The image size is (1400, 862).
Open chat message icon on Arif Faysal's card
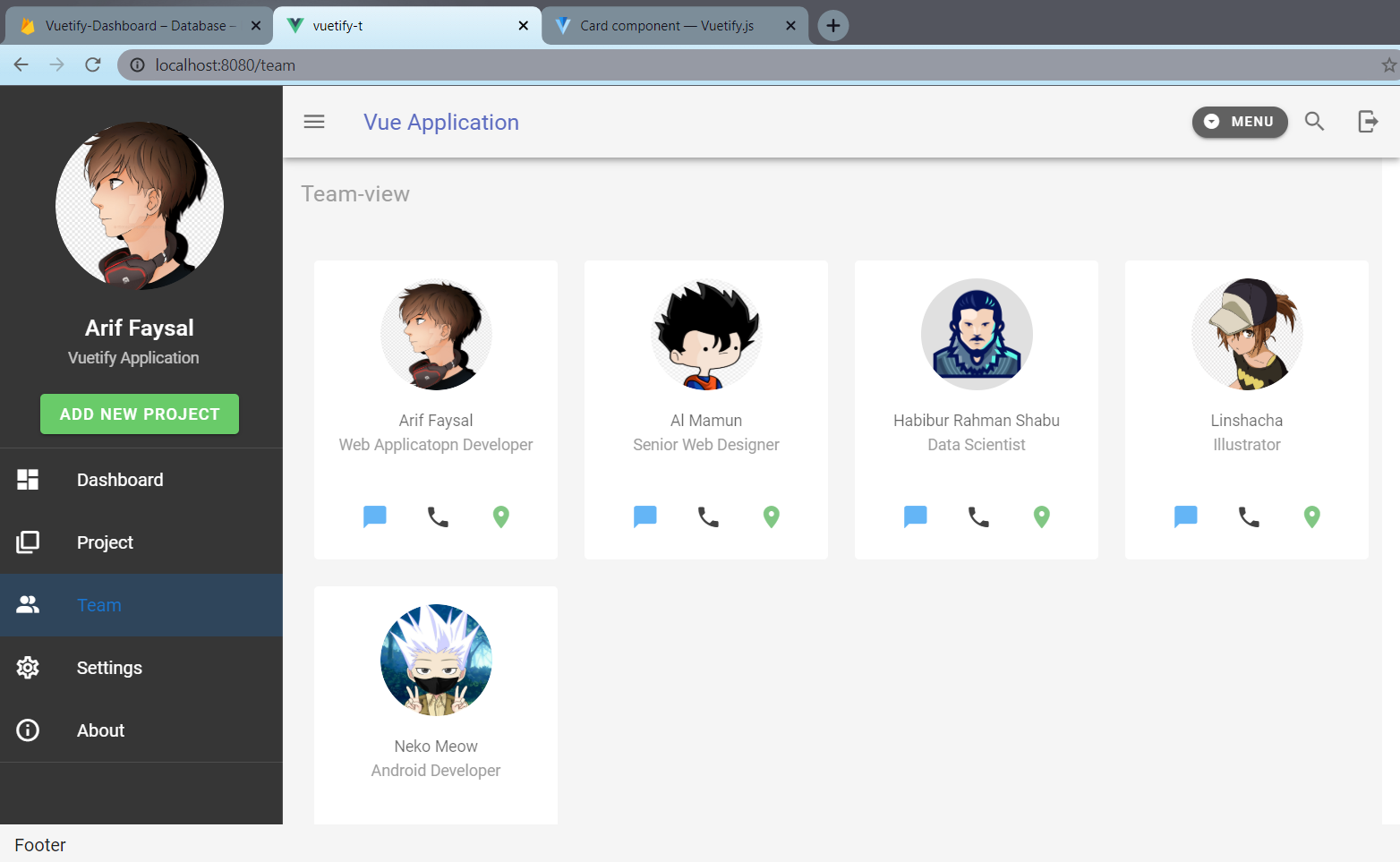click(x=374, y=516)
